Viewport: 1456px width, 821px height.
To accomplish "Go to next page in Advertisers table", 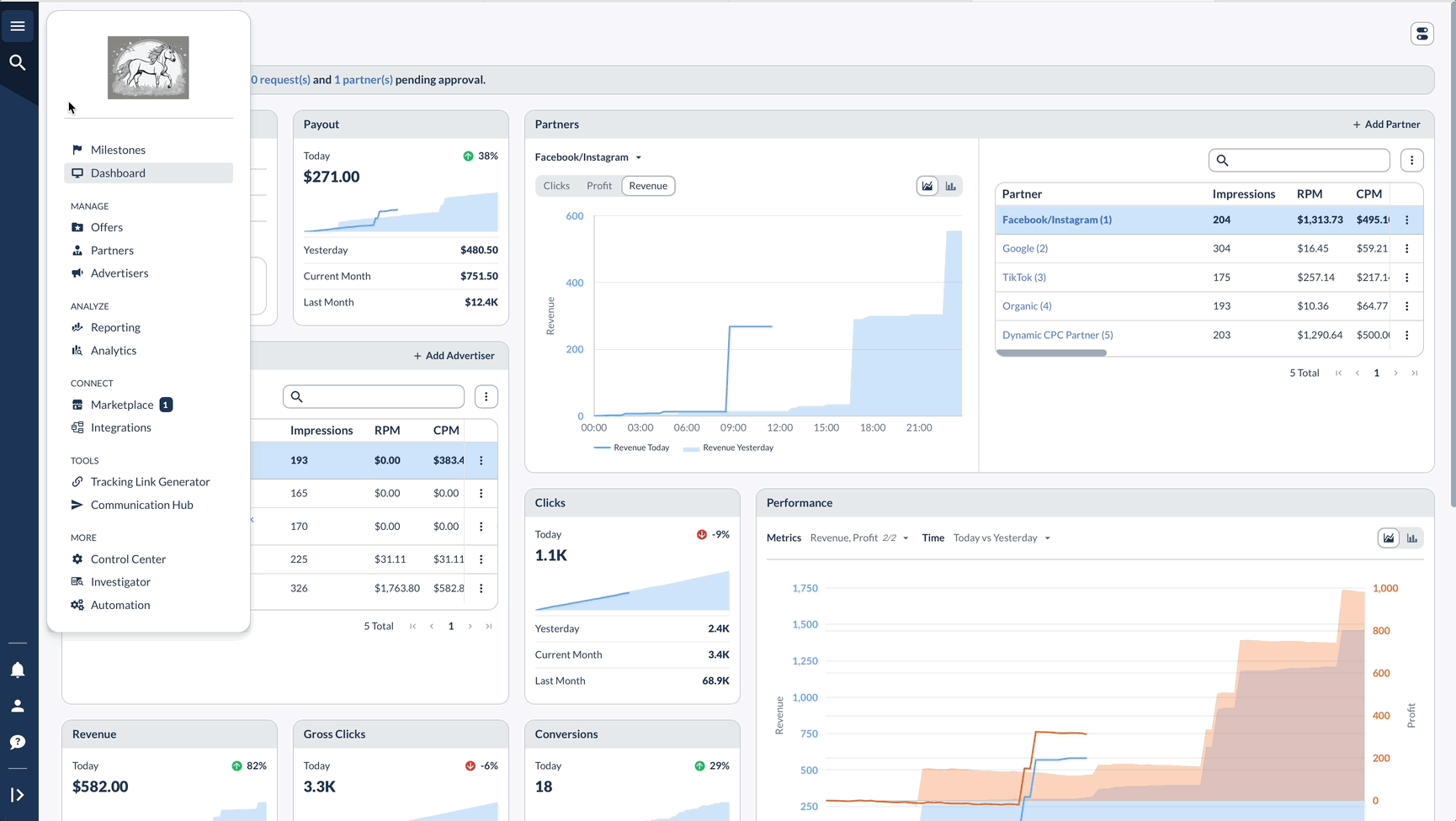I will pos(470,626).
